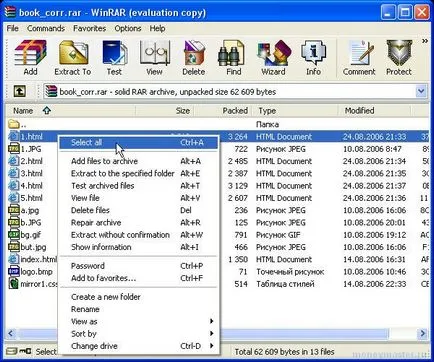Choose Test archived files

tap(138, 186)
